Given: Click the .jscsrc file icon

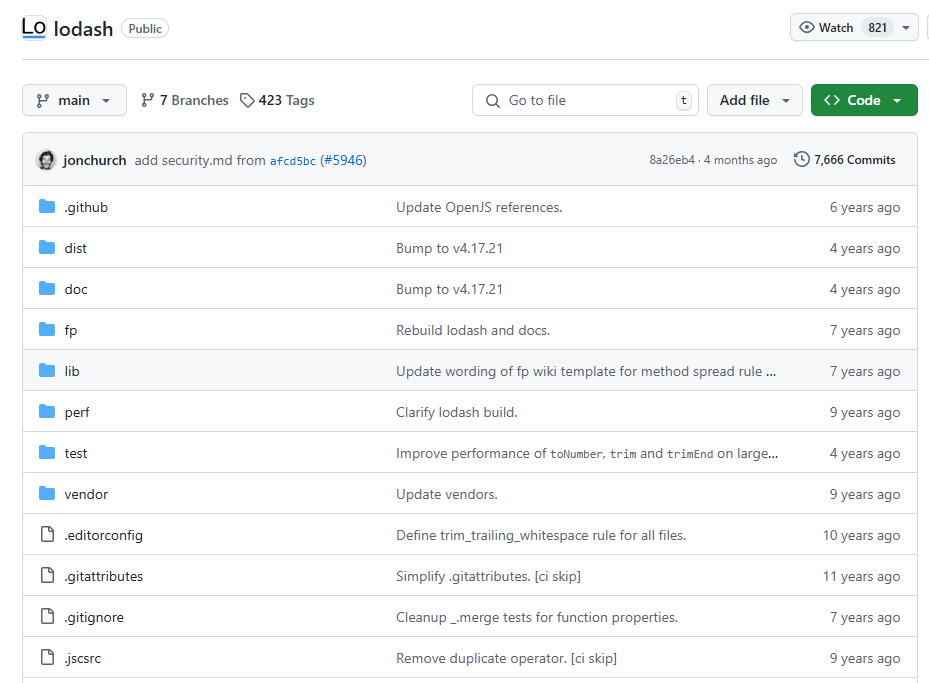Looking at the screenshot, I should (x=47, y=658).
